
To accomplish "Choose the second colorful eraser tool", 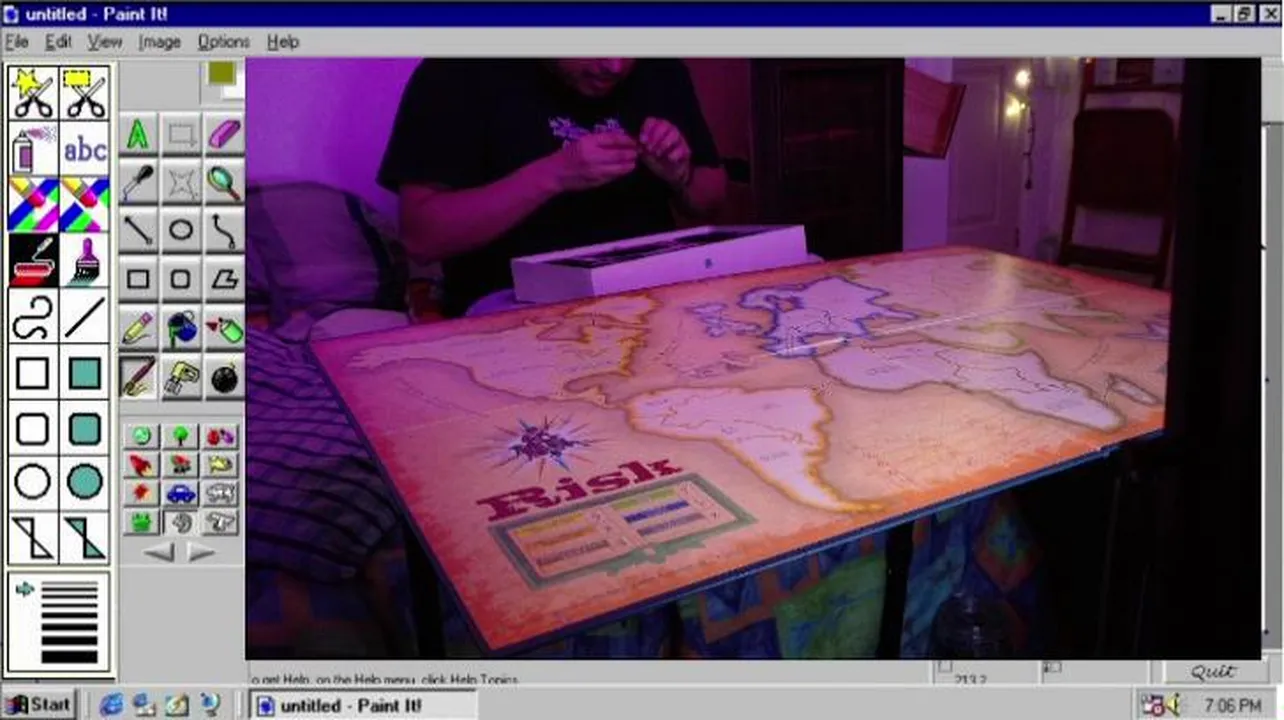I will (x=85, y=204).
